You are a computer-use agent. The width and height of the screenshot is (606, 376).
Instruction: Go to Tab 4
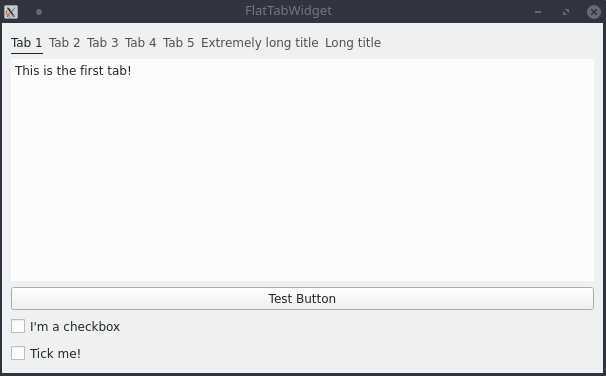point(140,43)
